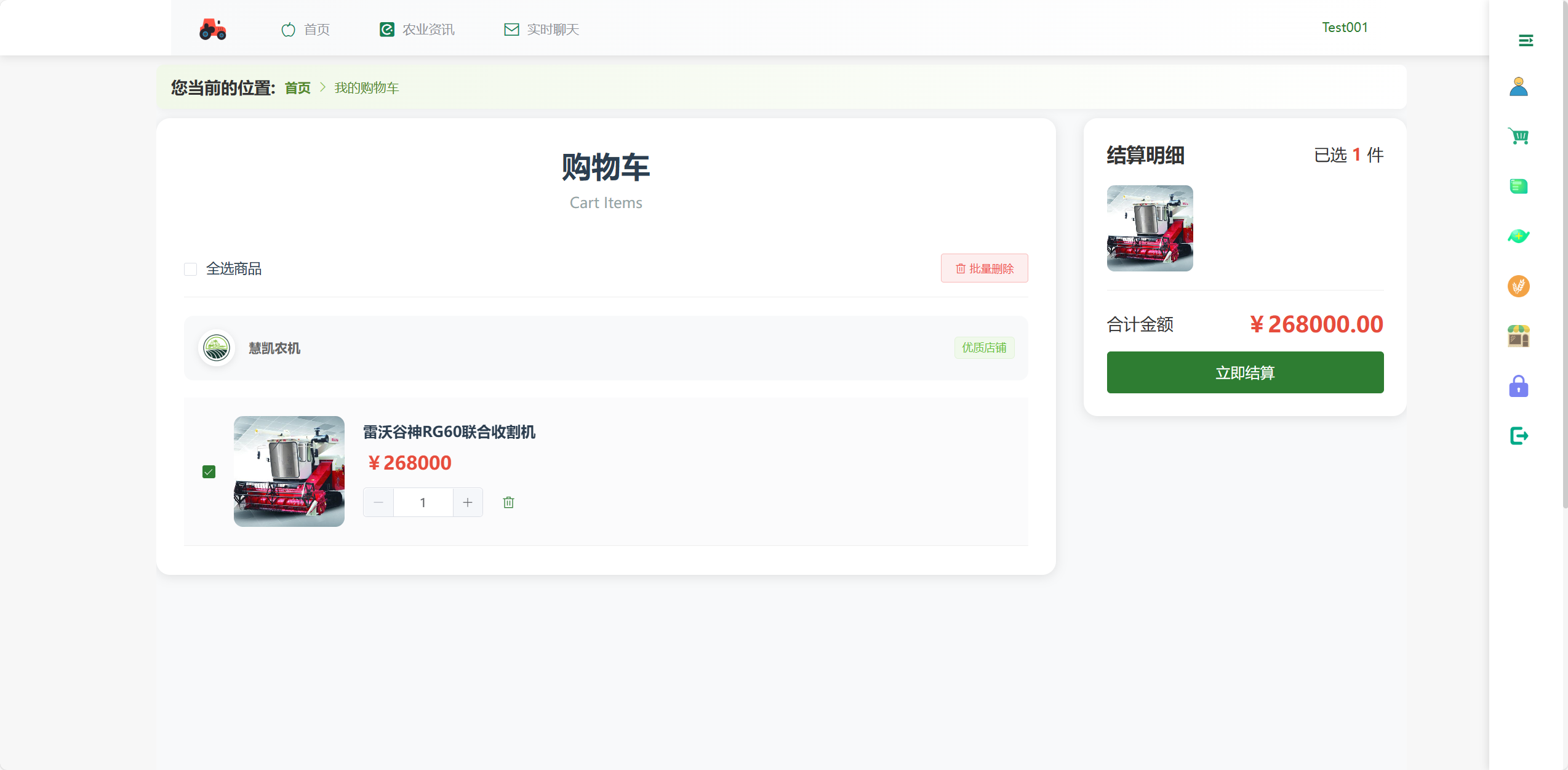Click the orange wheat sidebar icon

[x=1519, y=286]
